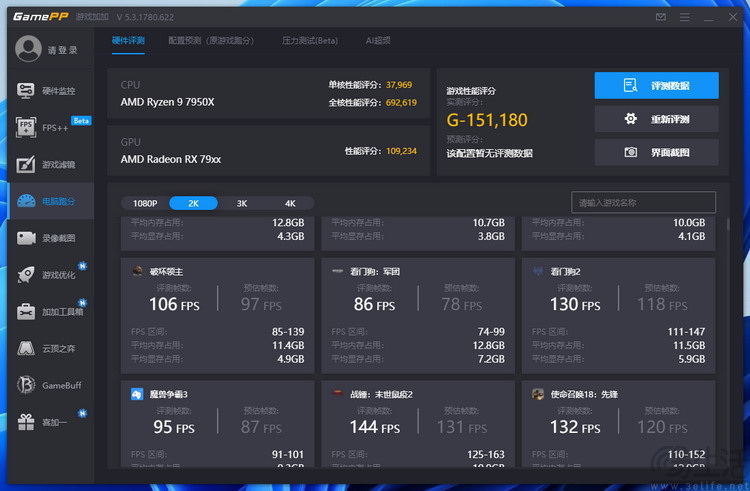Open 喜加一 gift box icon
Image resolution: width=750 pixels, height=491 pixels.
coord(26,422)
